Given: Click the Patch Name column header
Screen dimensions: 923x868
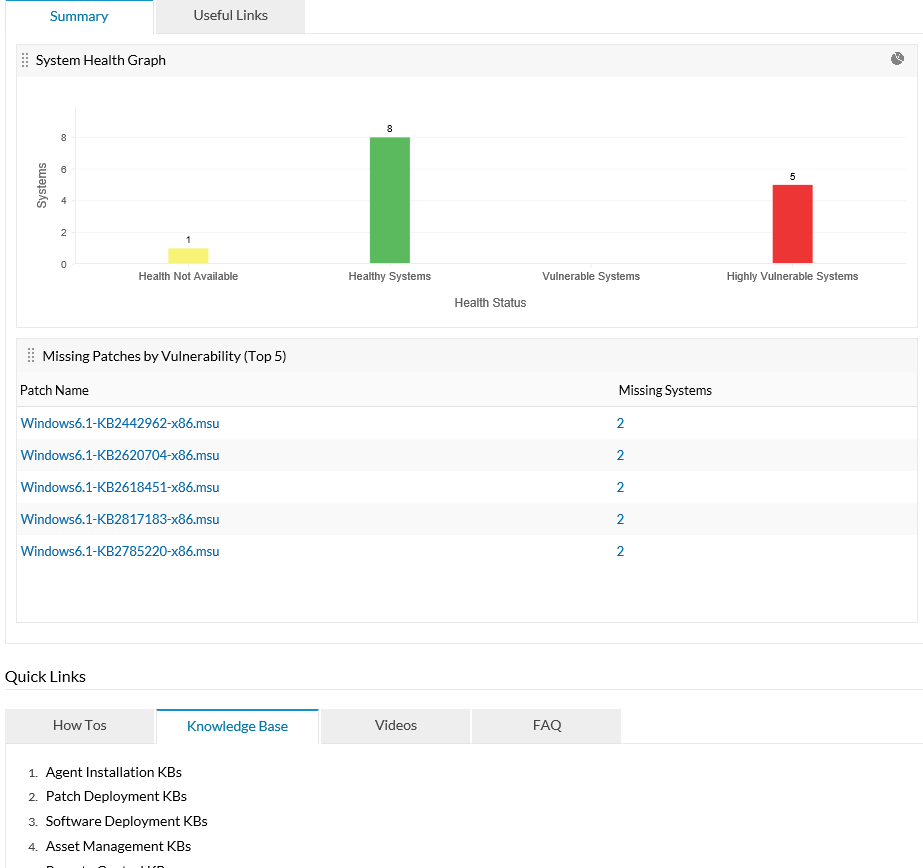Looking at the screenshot, I should click(54, 390).
